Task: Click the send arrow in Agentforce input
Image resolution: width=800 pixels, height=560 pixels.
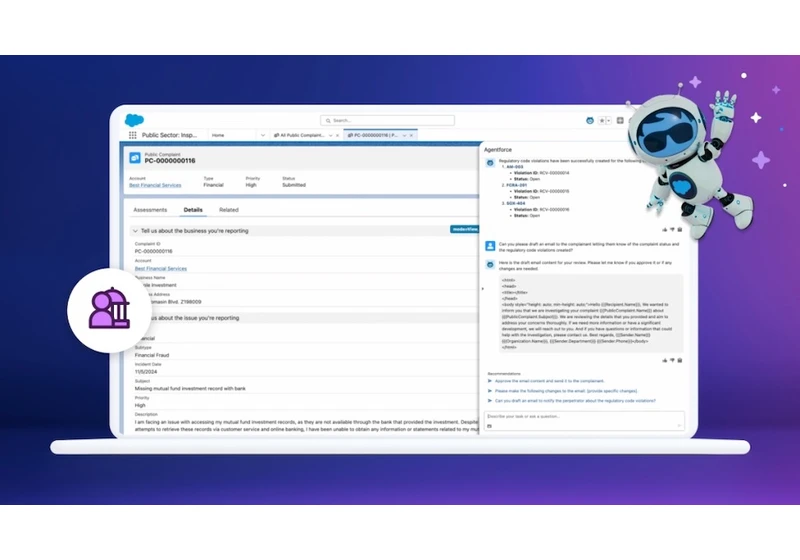Action: pyautogui.click(x=679, y=425)
